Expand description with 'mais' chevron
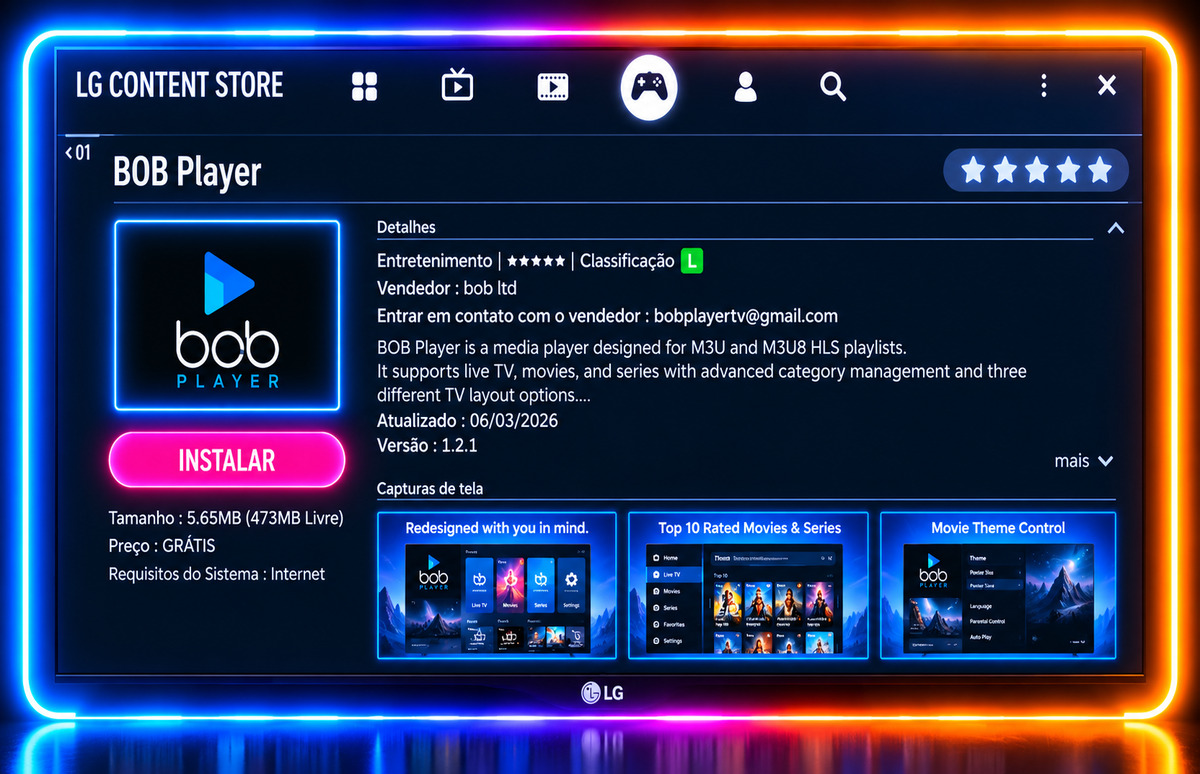 1084,461
